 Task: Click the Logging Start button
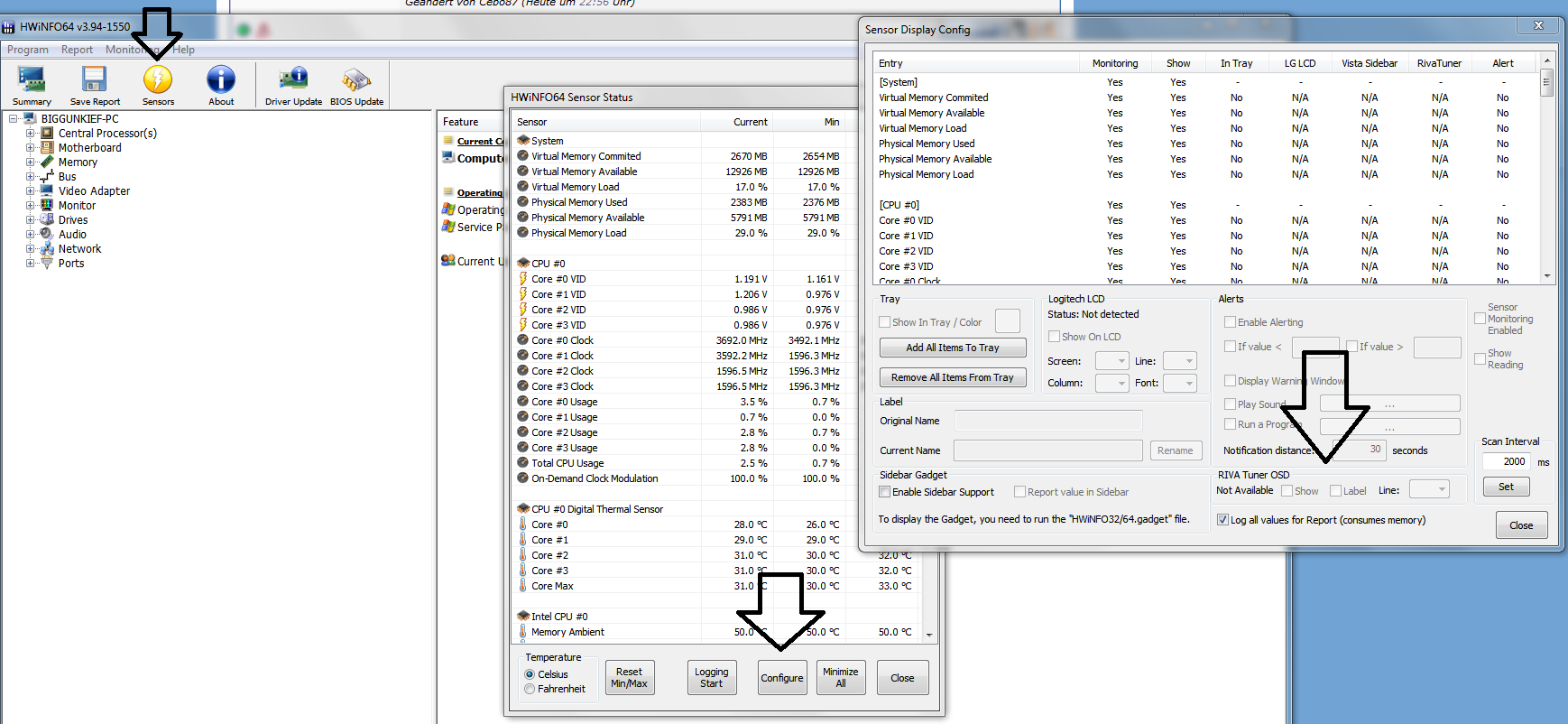click(711, 678)
